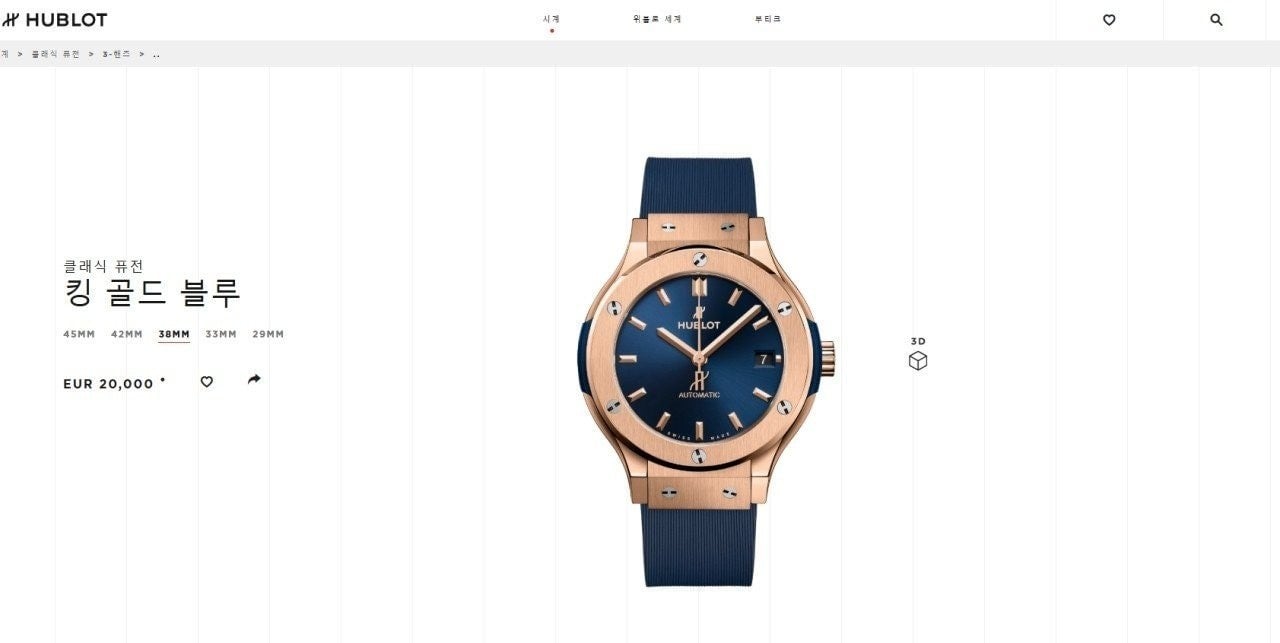
Task: Open the search magnifier icon
Action: pos(1216,20)
